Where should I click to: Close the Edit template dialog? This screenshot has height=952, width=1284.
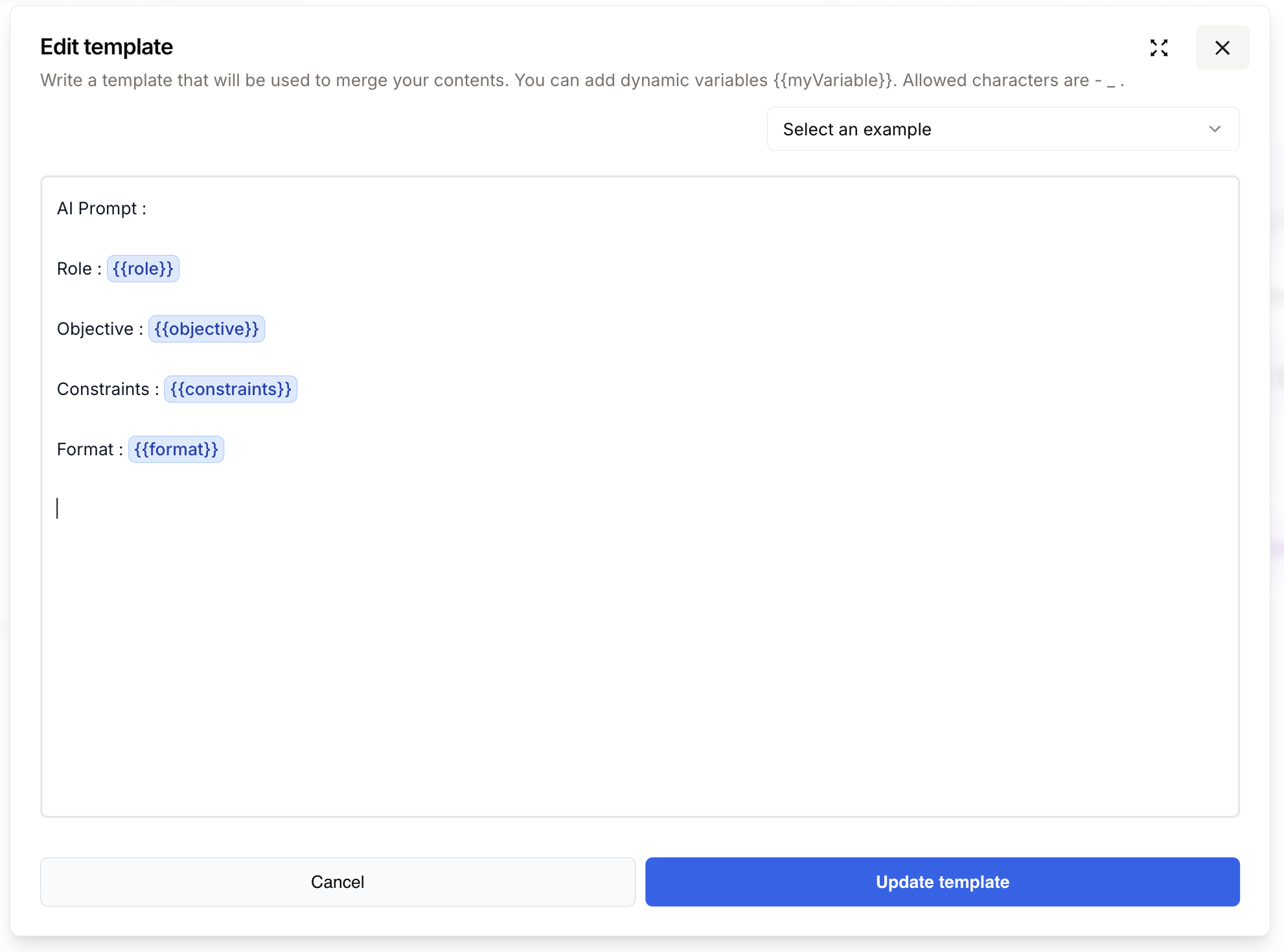coord(1222,48)
